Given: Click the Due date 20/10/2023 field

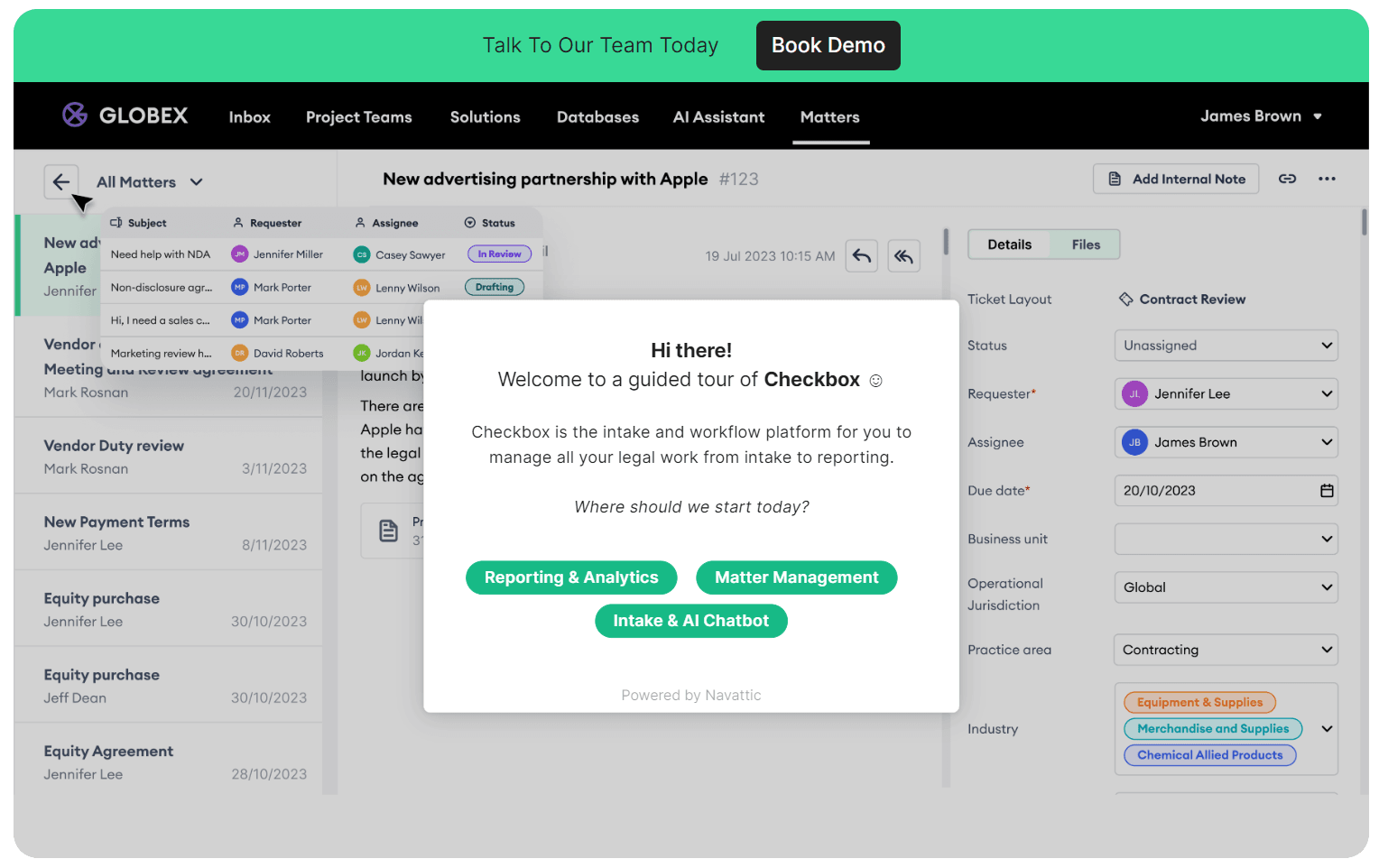Looking at the screenshot, I should (x=1226, y=491).
